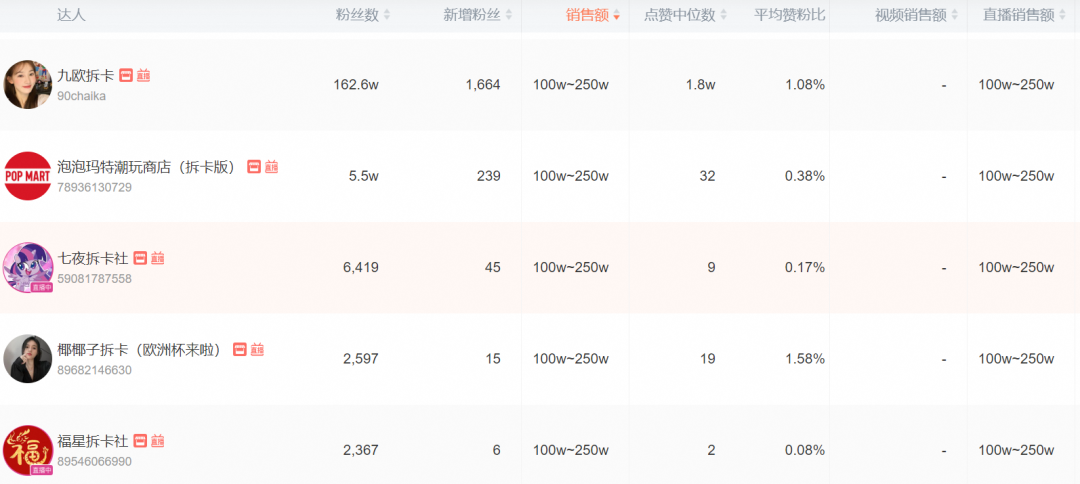Open the 七夜拆卡社 profile name link
This screenshot has height=484, width=1080.
click(x=92, y=258)
